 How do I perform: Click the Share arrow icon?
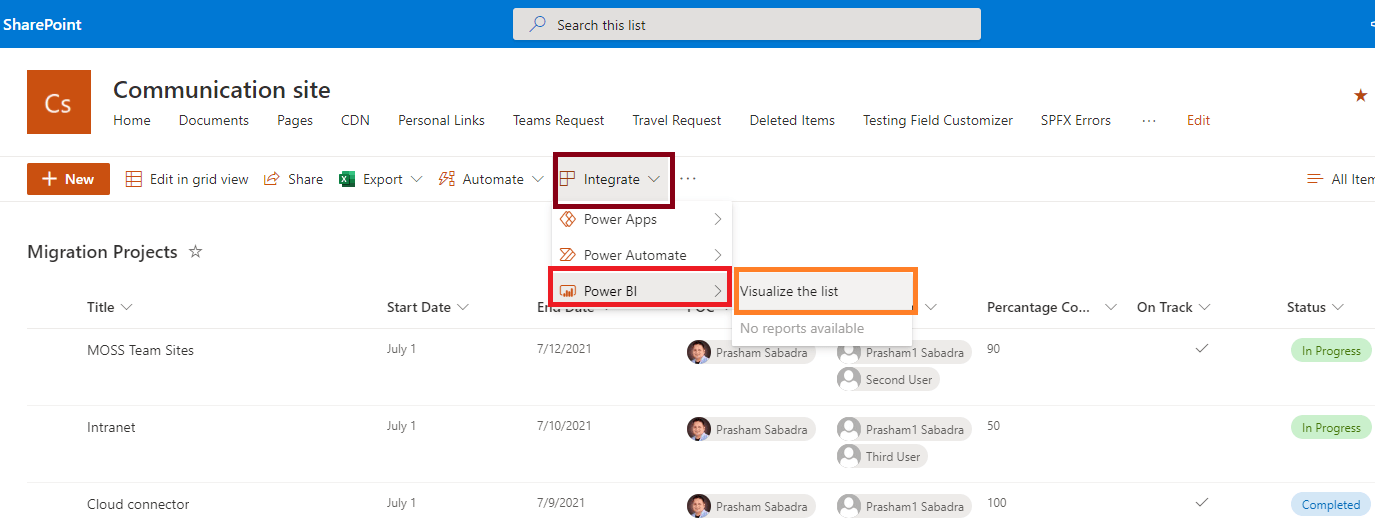coord(271,179)
